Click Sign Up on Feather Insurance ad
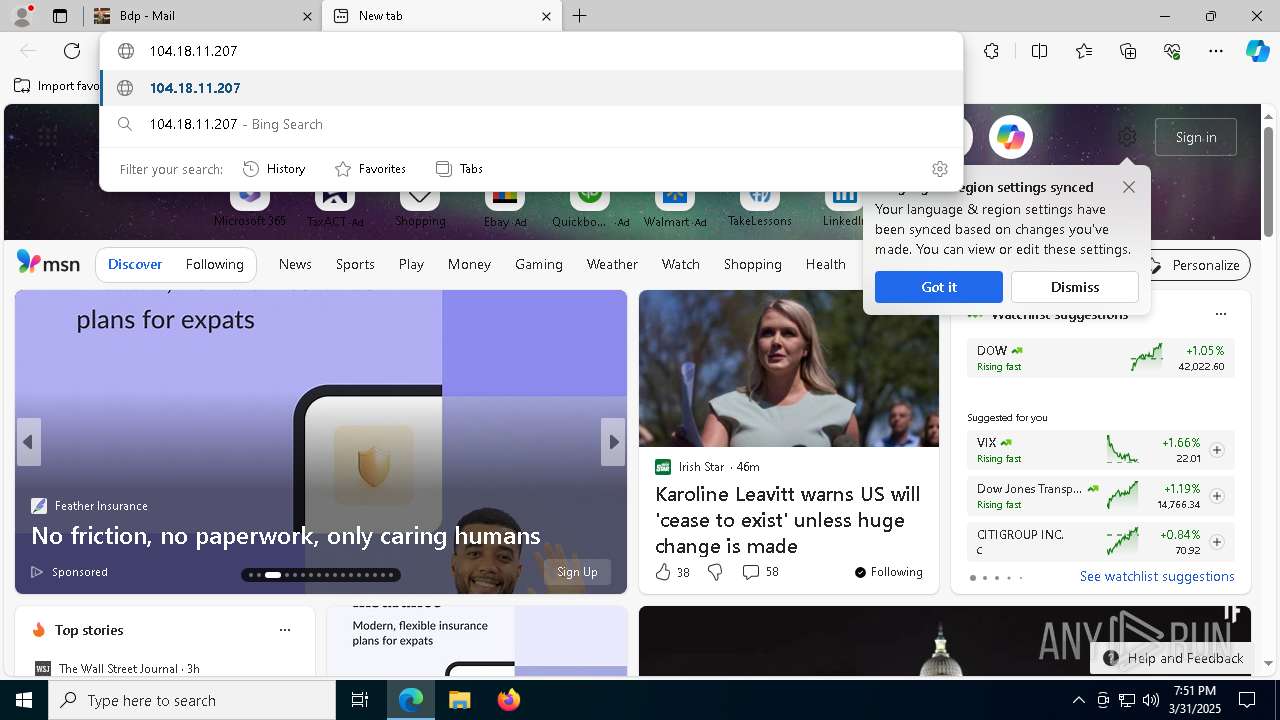The height and width of the screenshot is (720, 1280). pos(577,572)
